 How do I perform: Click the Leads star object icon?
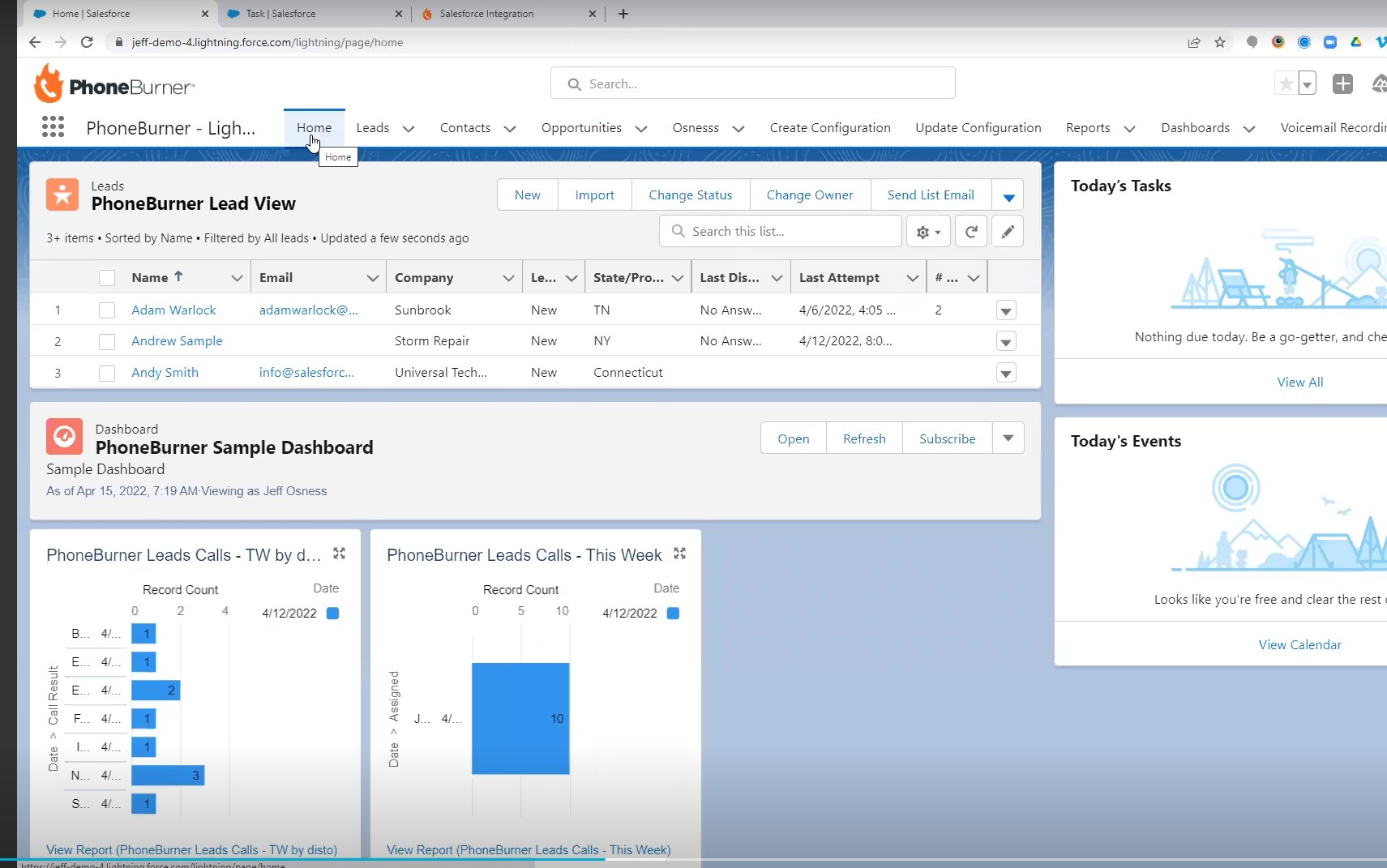(x=62, y=195)
